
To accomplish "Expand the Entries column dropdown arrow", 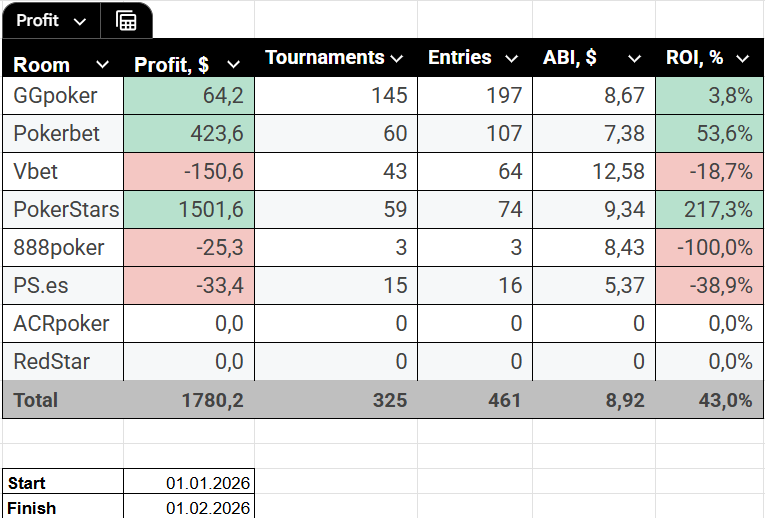I will coord(512,59).
